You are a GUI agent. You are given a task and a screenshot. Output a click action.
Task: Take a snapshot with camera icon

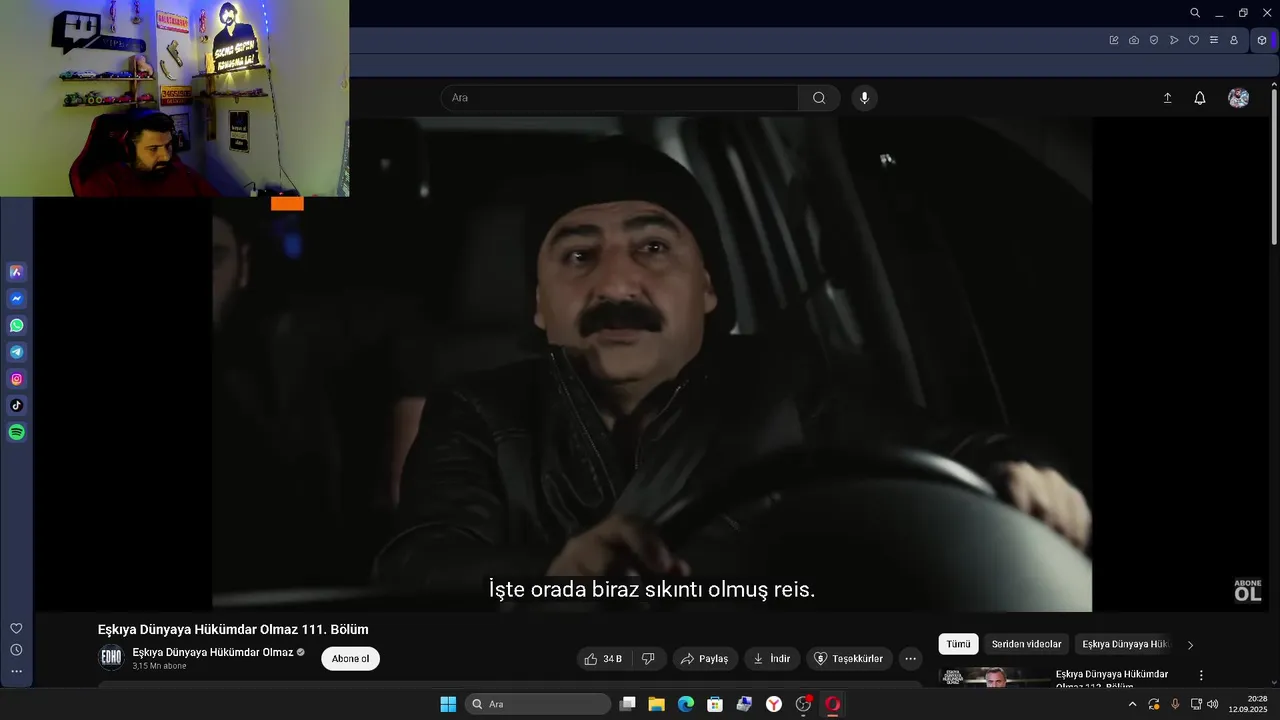point(1134,40)
